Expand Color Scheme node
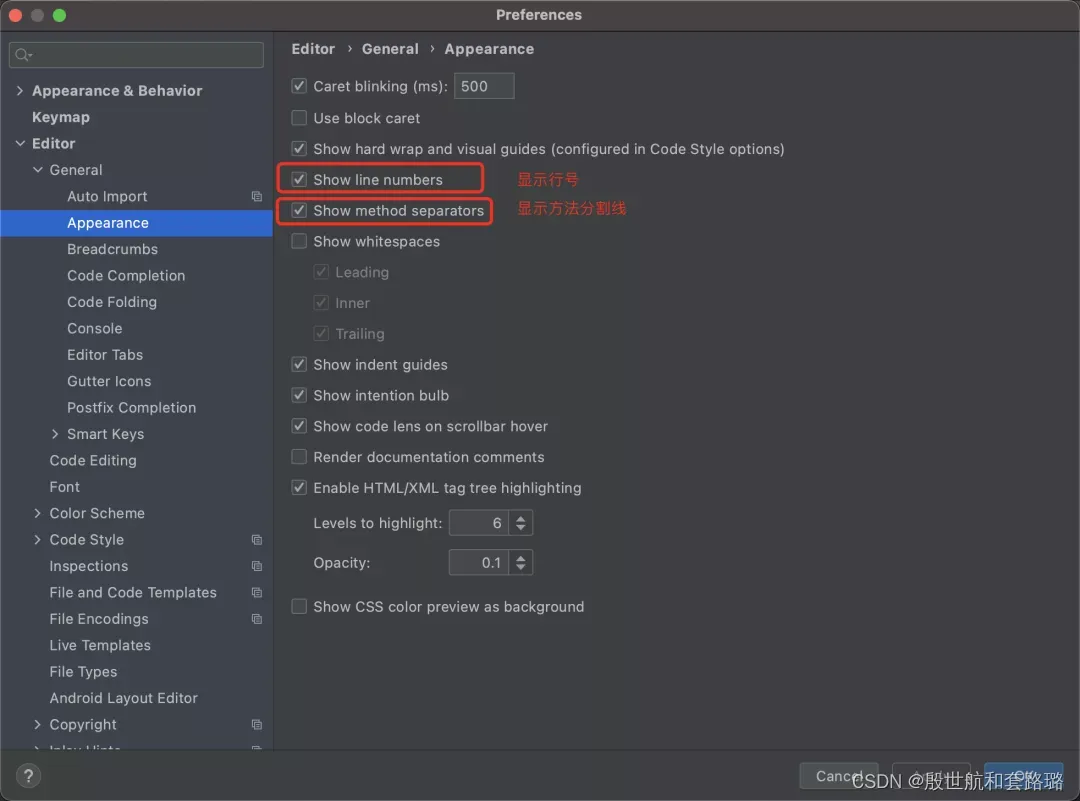The width and height of the screenshot is (1080, 801). [x=38, y=513]
